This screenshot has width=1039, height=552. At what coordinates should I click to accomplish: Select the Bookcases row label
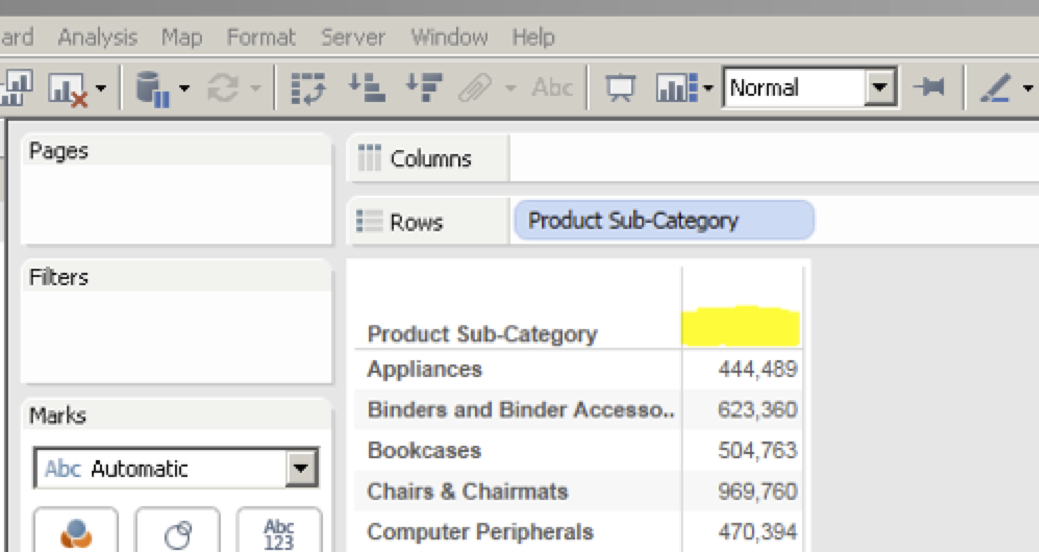pyautogui.click(x=424, y=451)
